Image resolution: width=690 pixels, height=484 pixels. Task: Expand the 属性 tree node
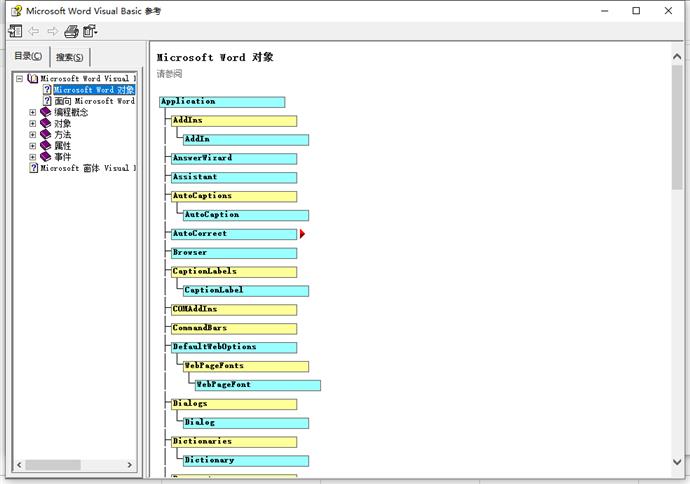coord(33,146)
